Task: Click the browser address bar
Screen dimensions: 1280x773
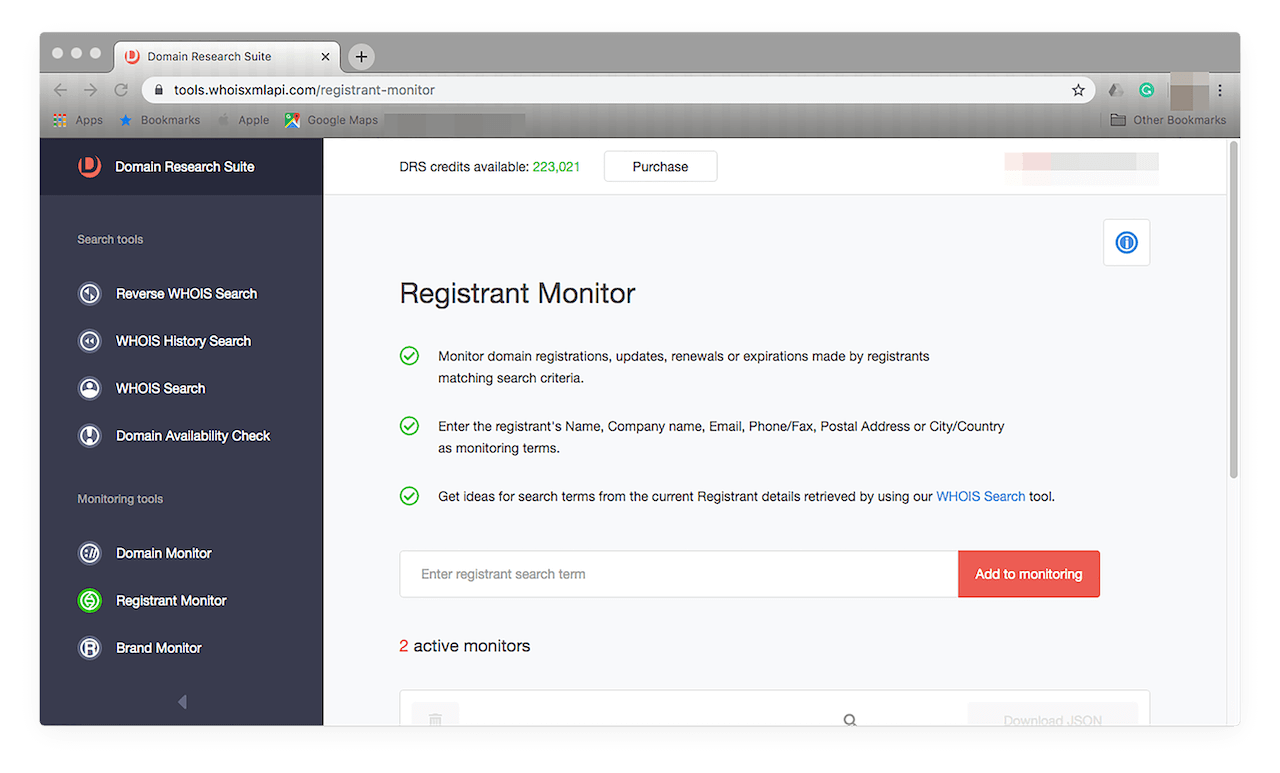Action: click(x=618, y=90)
